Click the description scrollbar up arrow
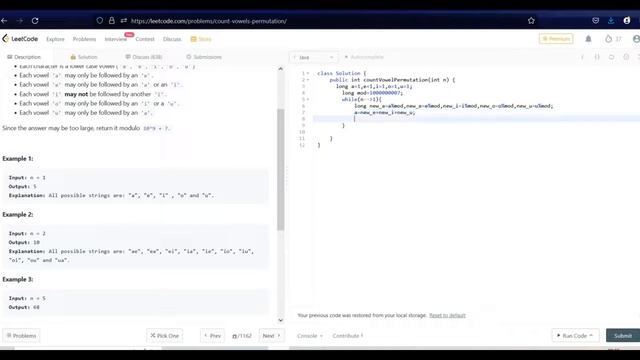Image resolution: width=640 pixels, height=360 pixels. pyautogui.click(x=280, y=69)
